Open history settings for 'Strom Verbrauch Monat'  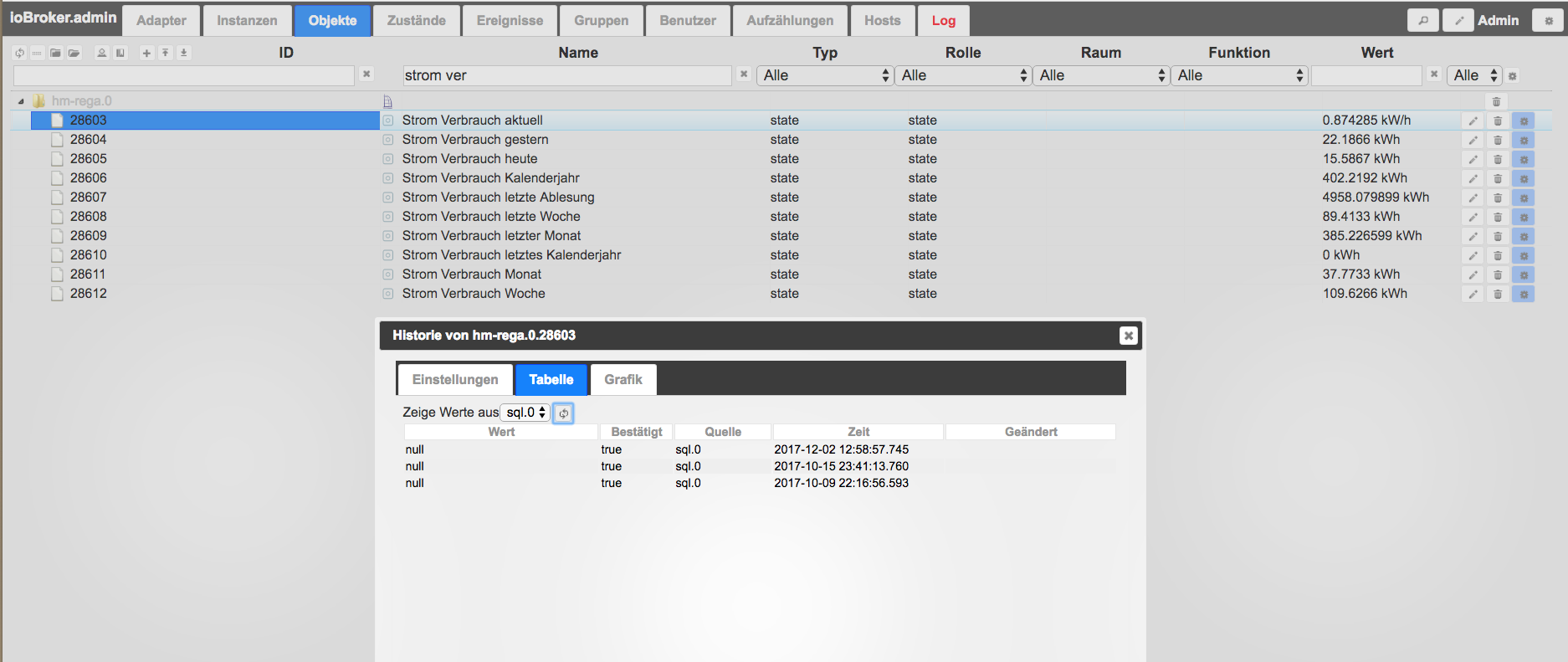1524,275
